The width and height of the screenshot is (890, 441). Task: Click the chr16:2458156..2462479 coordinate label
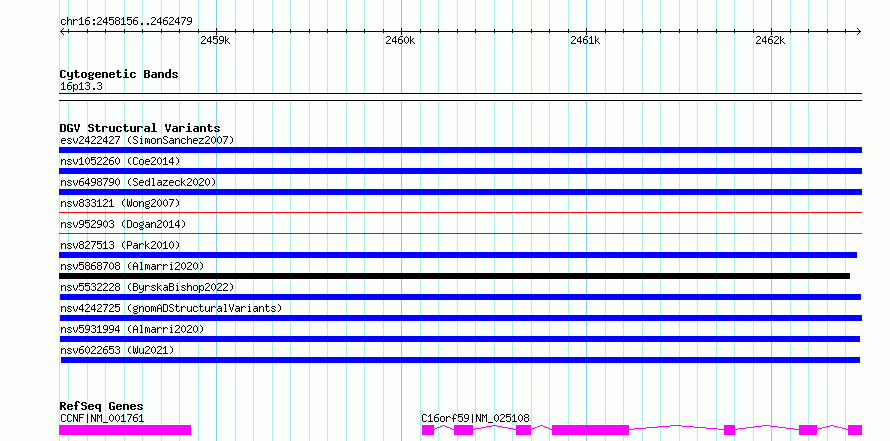click(126, 21)
